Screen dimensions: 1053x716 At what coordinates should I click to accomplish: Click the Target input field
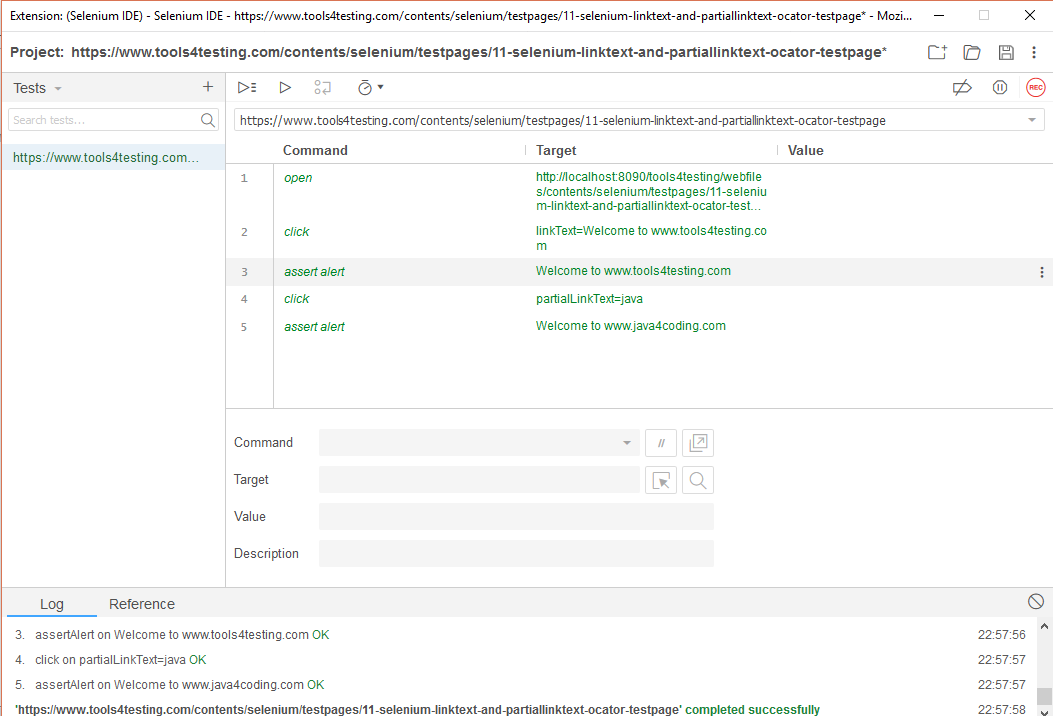pos(479,480)
